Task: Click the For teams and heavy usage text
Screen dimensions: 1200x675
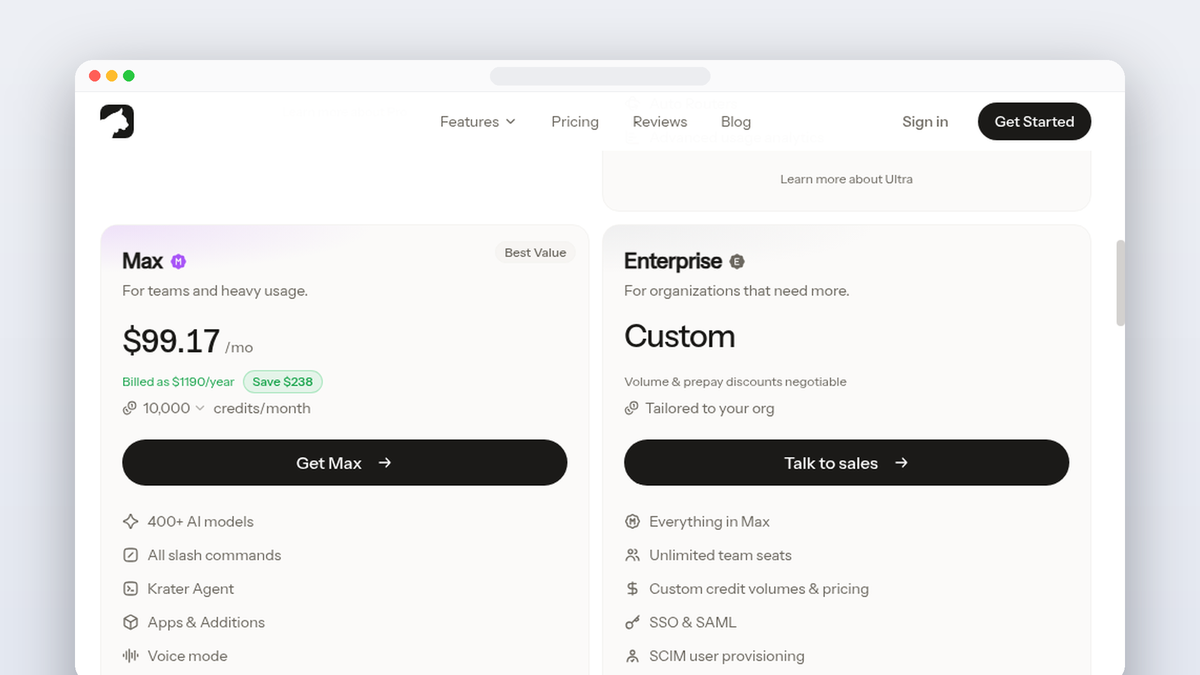Action: [x=215, y=291]
